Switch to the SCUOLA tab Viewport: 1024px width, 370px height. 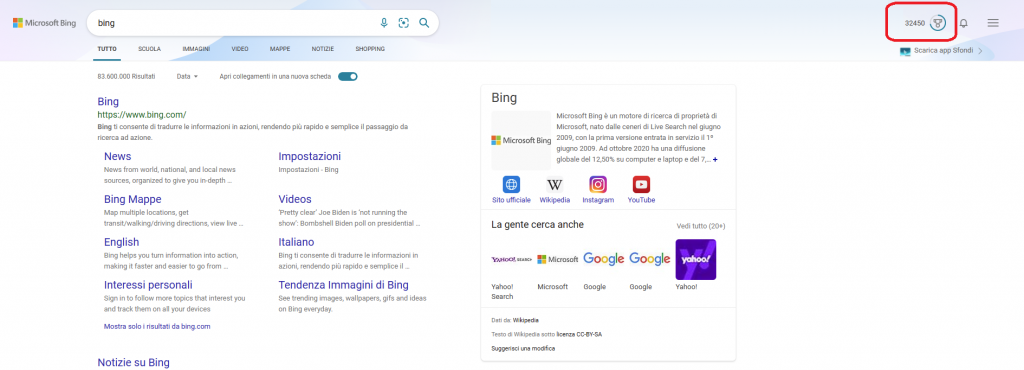(x=150, y=49)
